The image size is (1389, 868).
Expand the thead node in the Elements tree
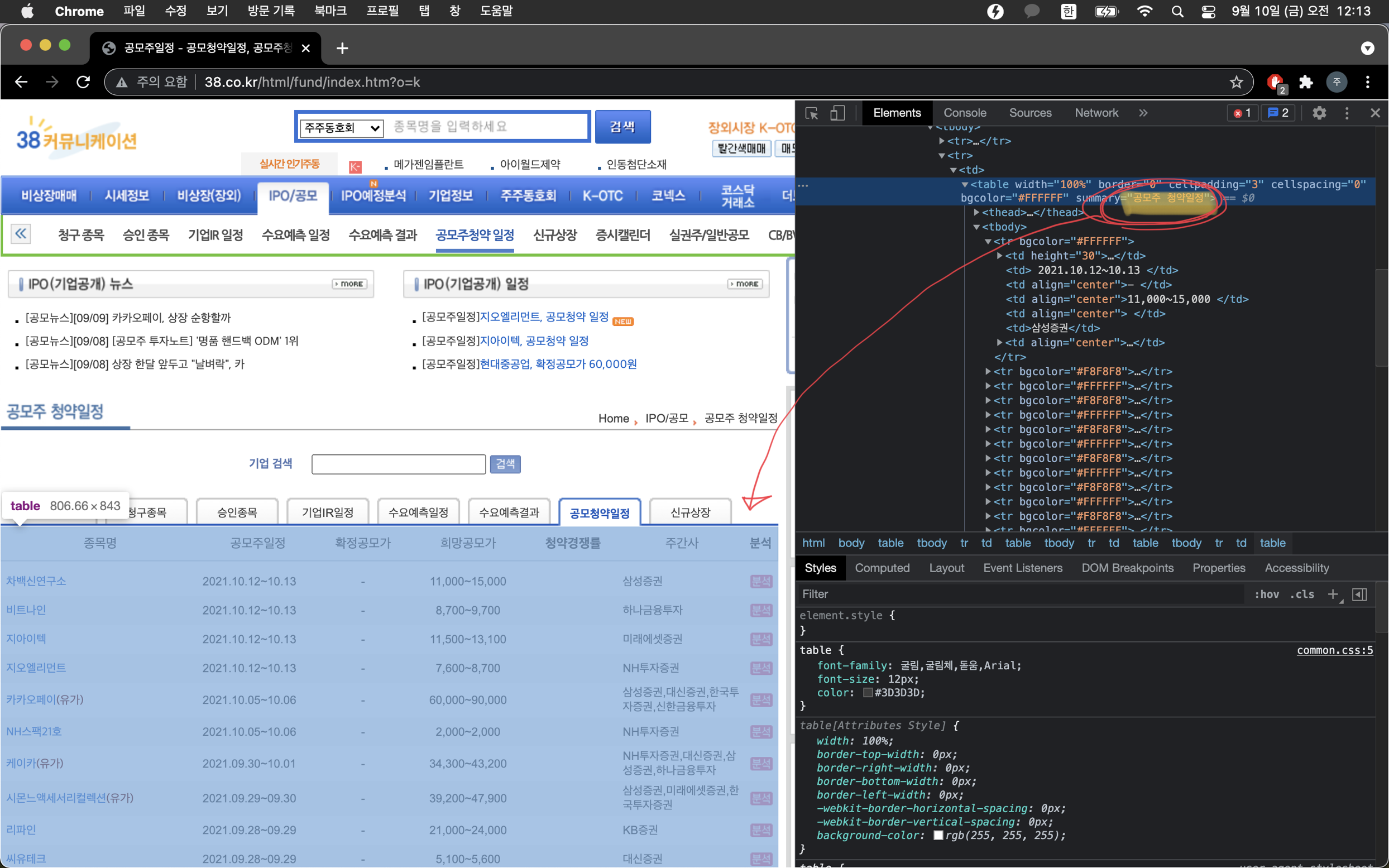click(976, 213)
